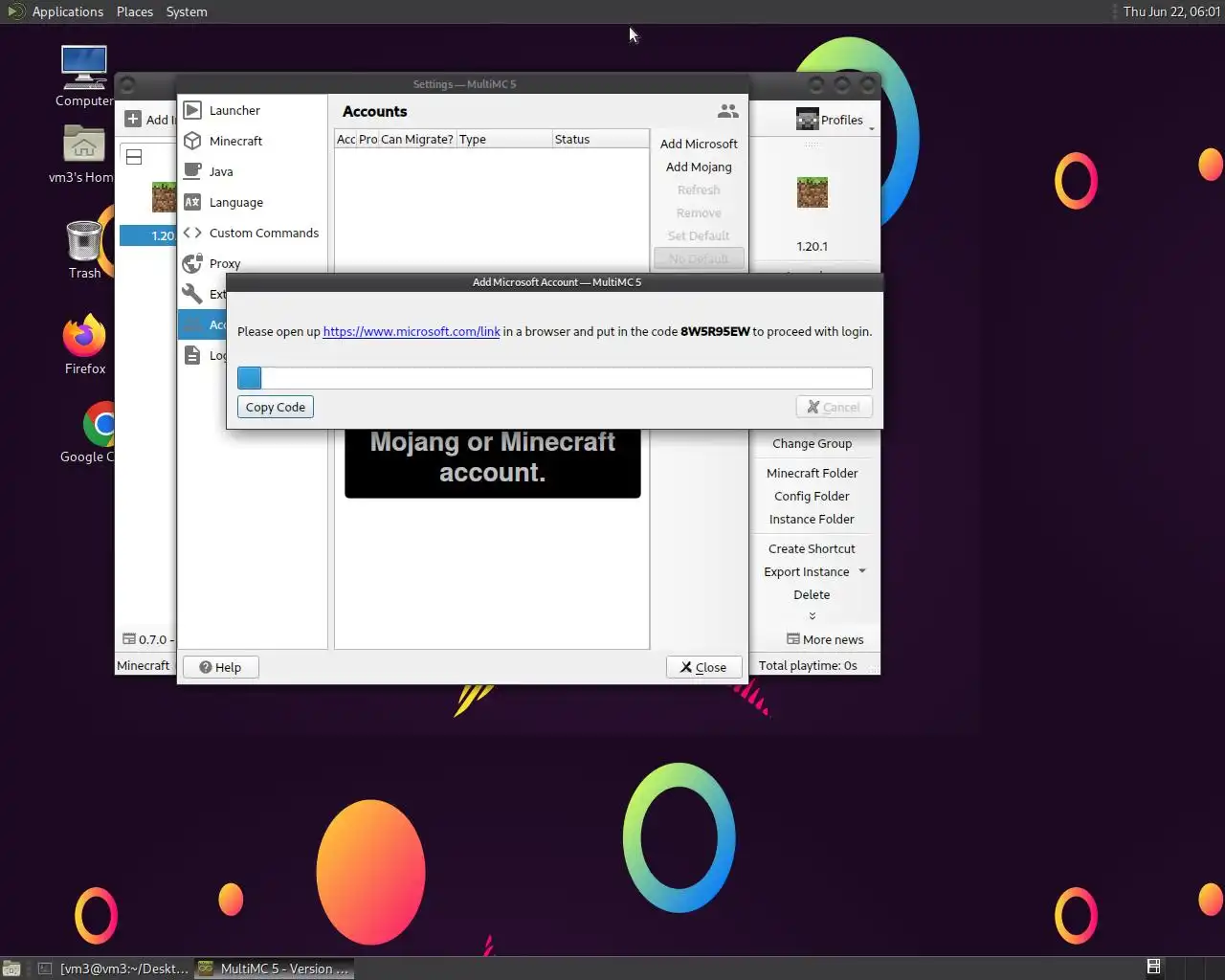Expand more instance actions chevron

[x=812, y=616]
